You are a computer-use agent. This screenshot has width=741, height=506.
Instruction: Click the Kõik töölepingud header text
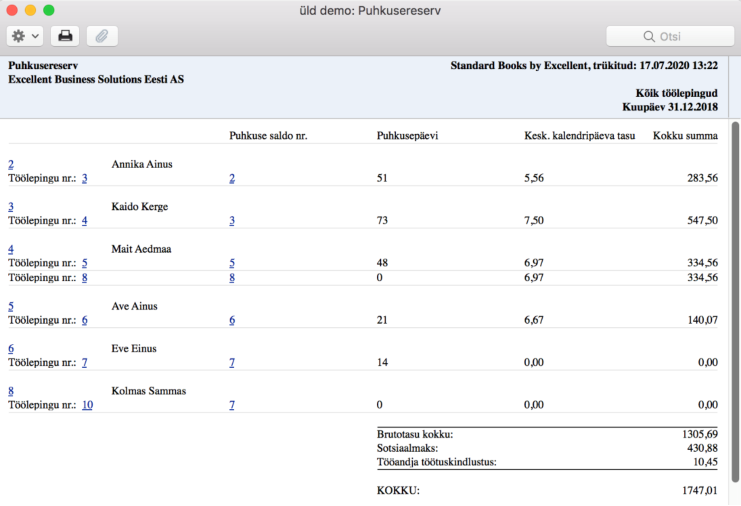coord(676,94)
